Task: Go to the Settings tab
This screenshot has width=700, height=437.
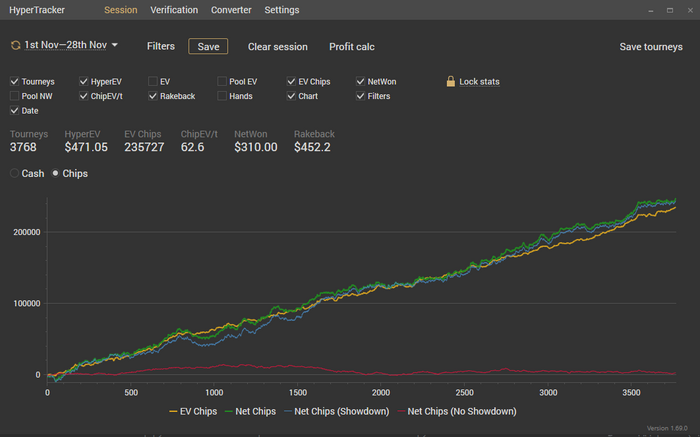Action: tap(282, 10)
